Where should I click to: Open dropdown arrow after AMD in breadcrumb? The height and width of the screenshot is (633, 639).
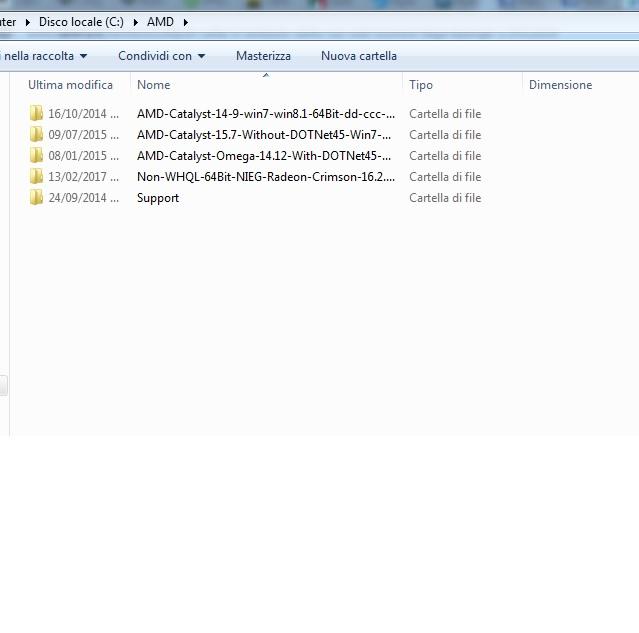point(185,22)
